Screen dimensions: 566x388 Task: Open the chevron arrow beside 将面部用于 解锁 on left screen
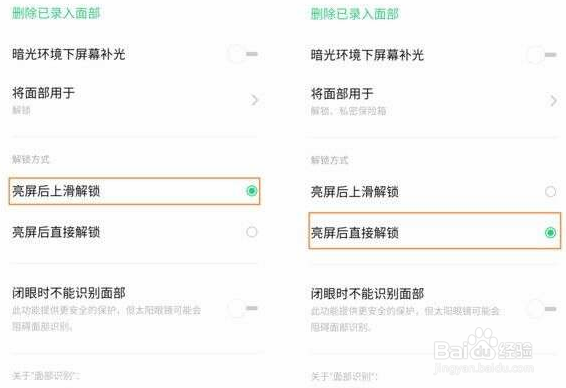click(x=255, y=100)
